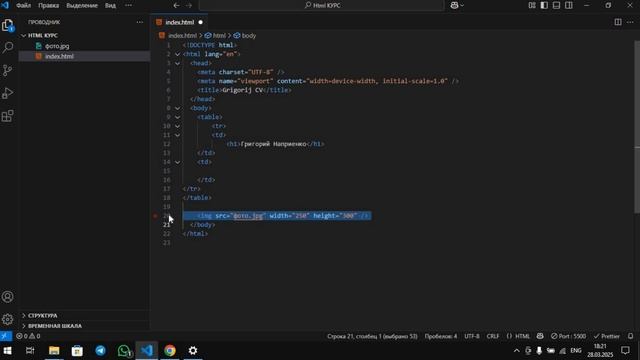This screenshot has width=640, height=360.
Task: Fold the body tag on line 8
Action: click(178, 108)
